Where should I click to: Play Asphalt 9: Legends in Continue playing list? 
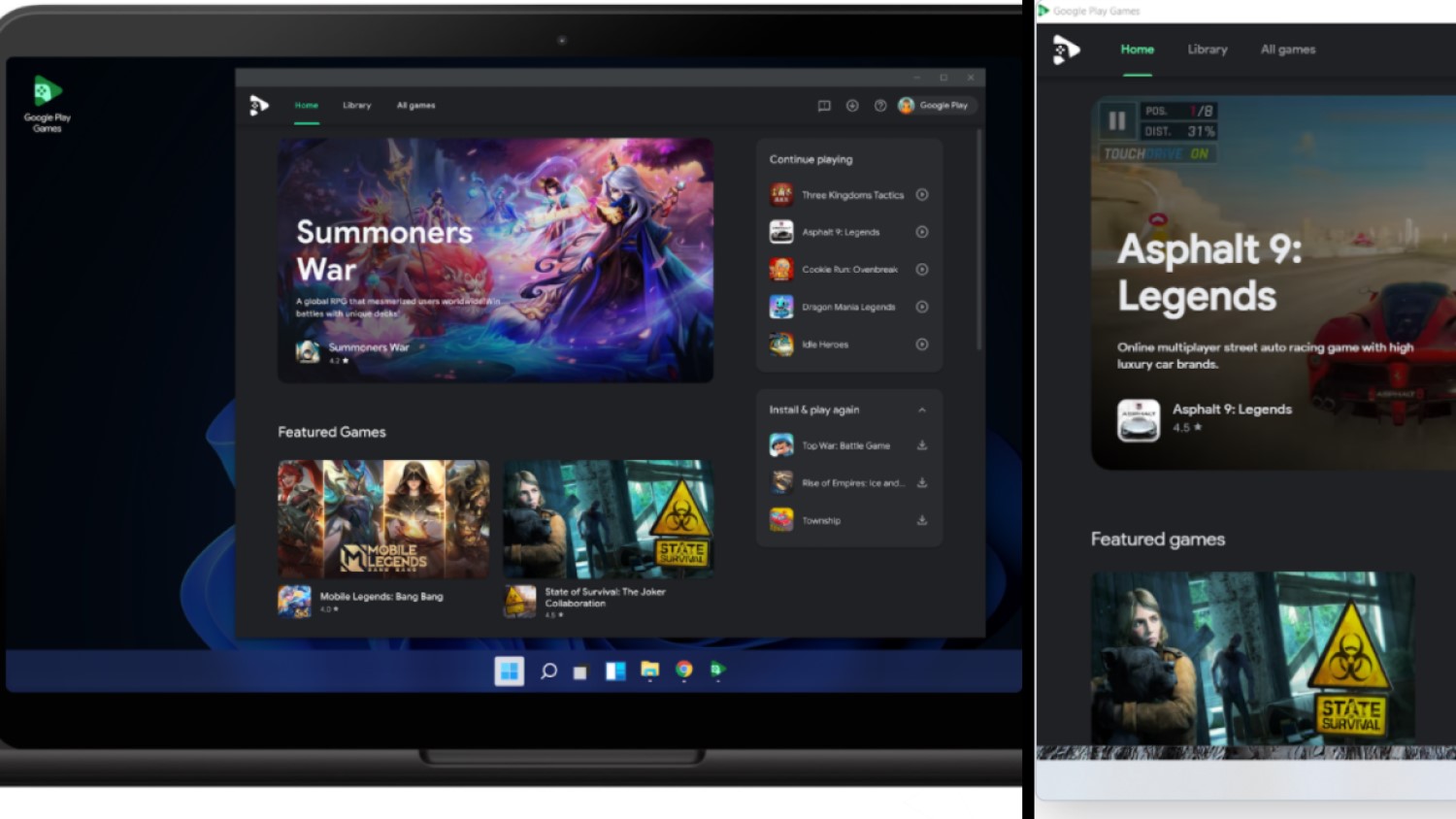click(922, 232)
